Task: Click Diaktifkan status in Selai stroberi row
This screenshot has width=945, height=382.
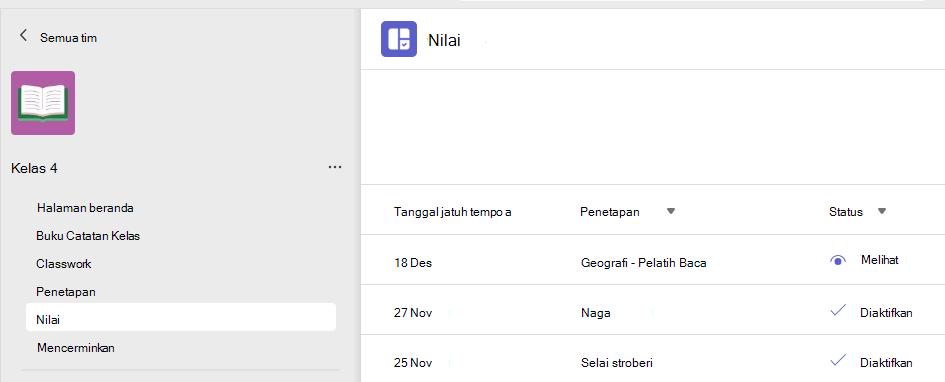Action: coord(886,363)
